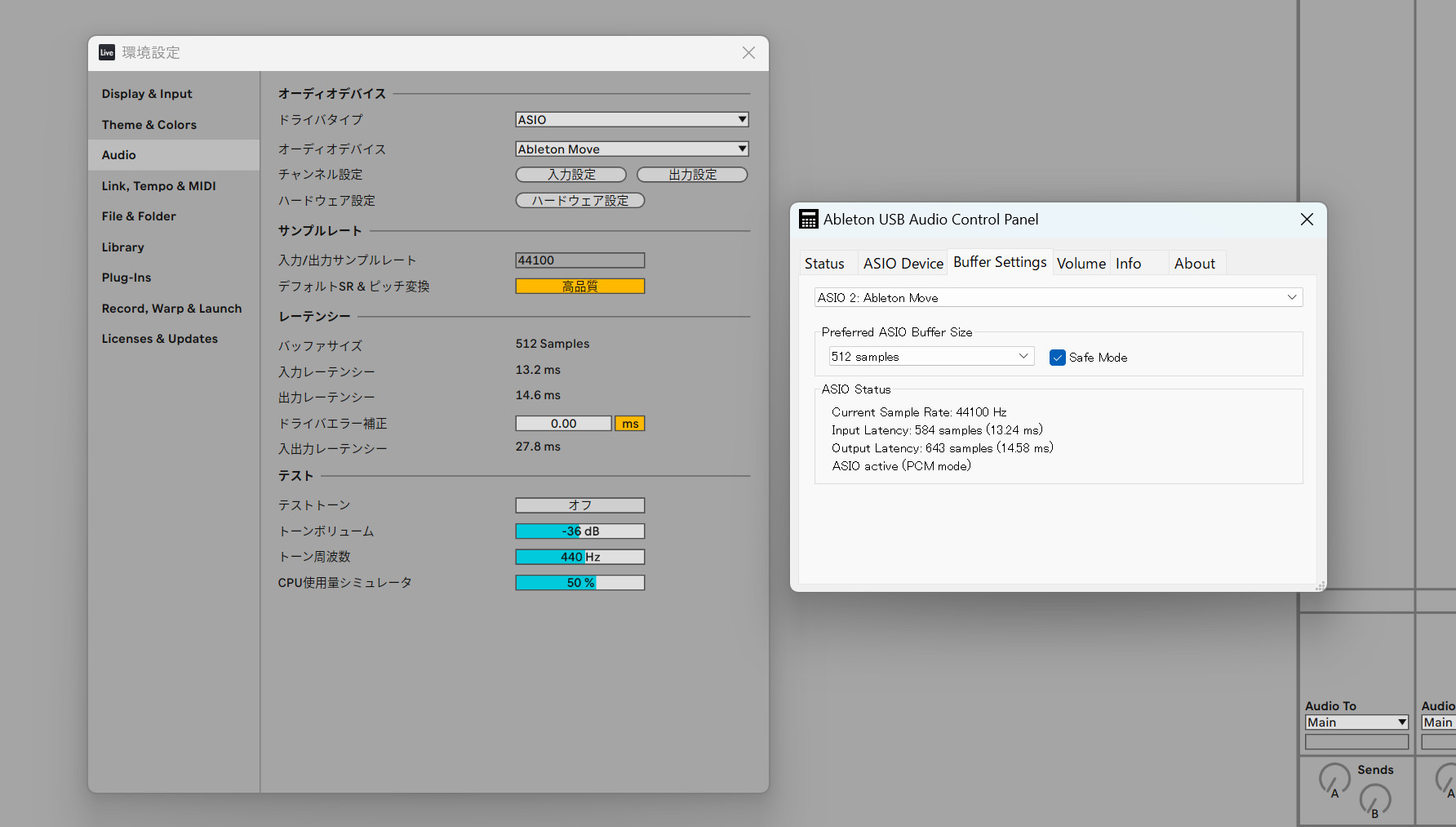Click the Output Latency: 643 samples line
The image size is (1456, 827).
[943, 448]
